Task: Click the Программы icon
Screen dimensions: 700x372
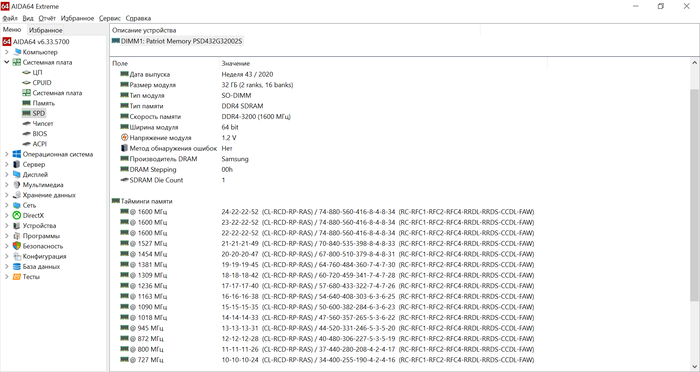Action: tap(17, 236)
